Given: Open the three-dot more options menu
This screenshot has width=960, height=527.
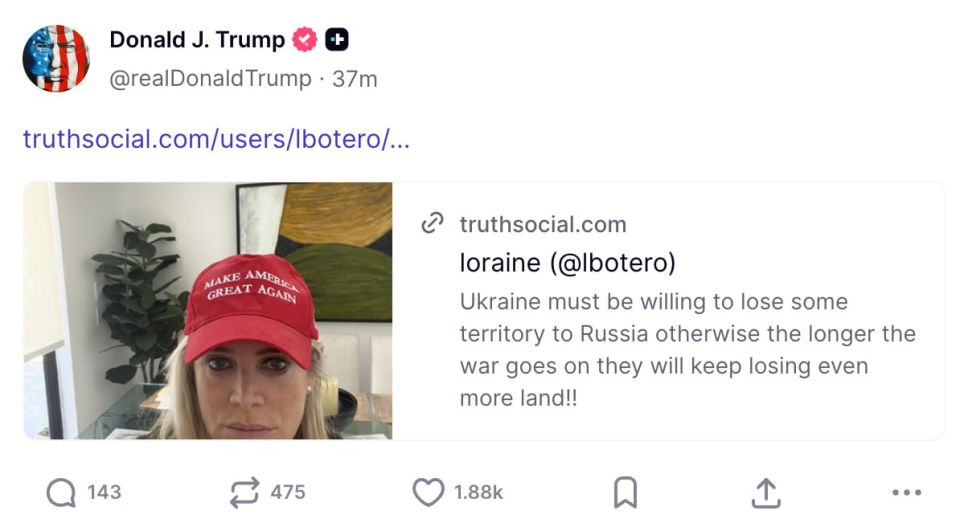Looking at the screenshot, I should point(905,492).
